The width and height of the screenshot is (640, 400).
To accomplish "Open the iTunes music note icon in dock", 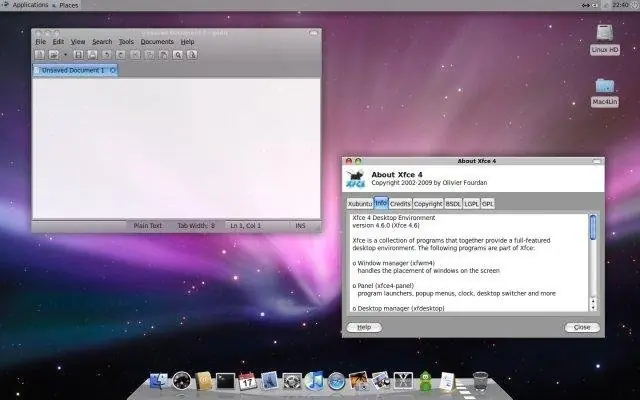I will 314,381.
